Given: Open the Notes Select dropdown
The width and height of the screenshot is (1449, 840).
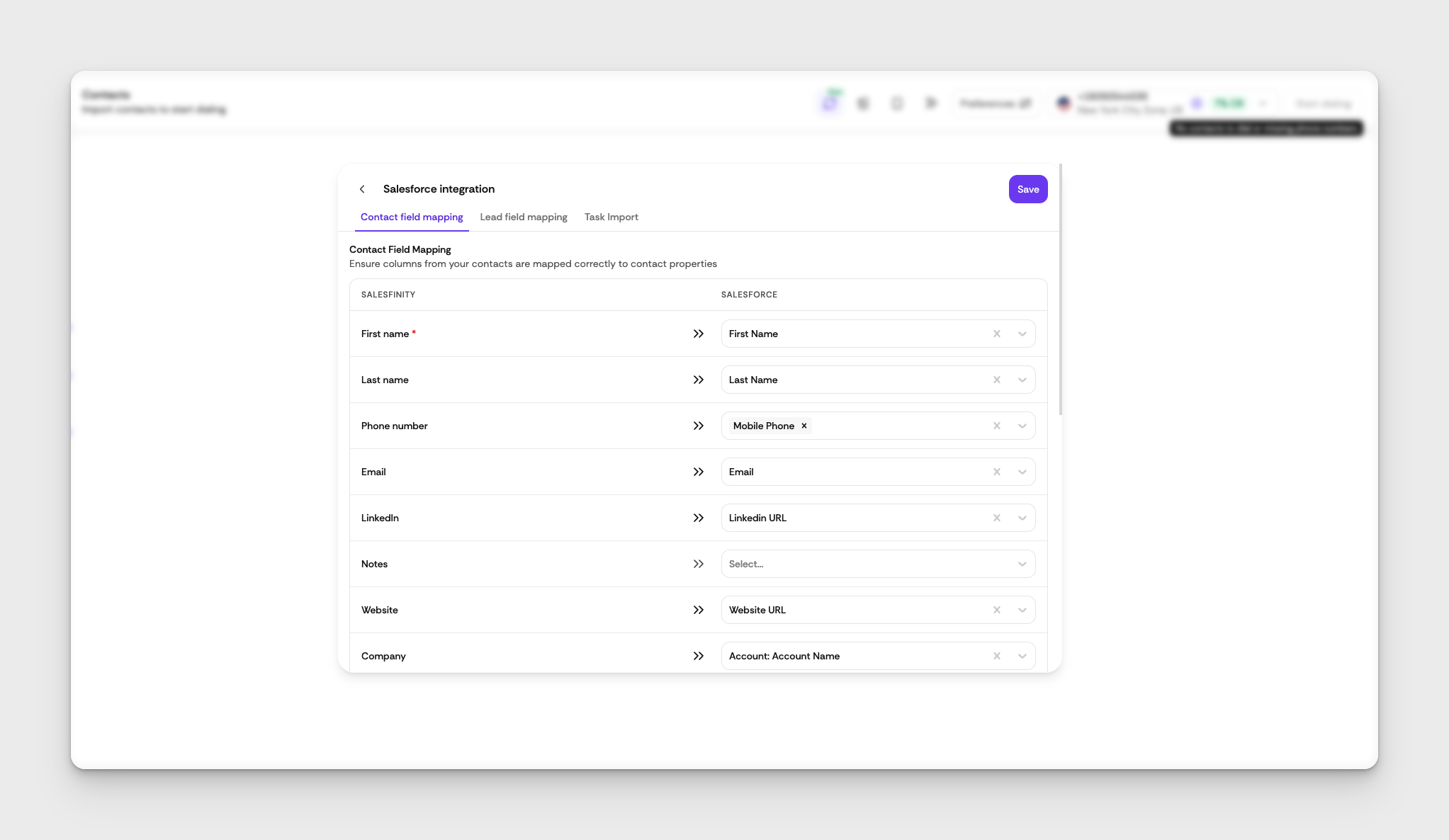Looking at the screenshot, I should point(877,564).
